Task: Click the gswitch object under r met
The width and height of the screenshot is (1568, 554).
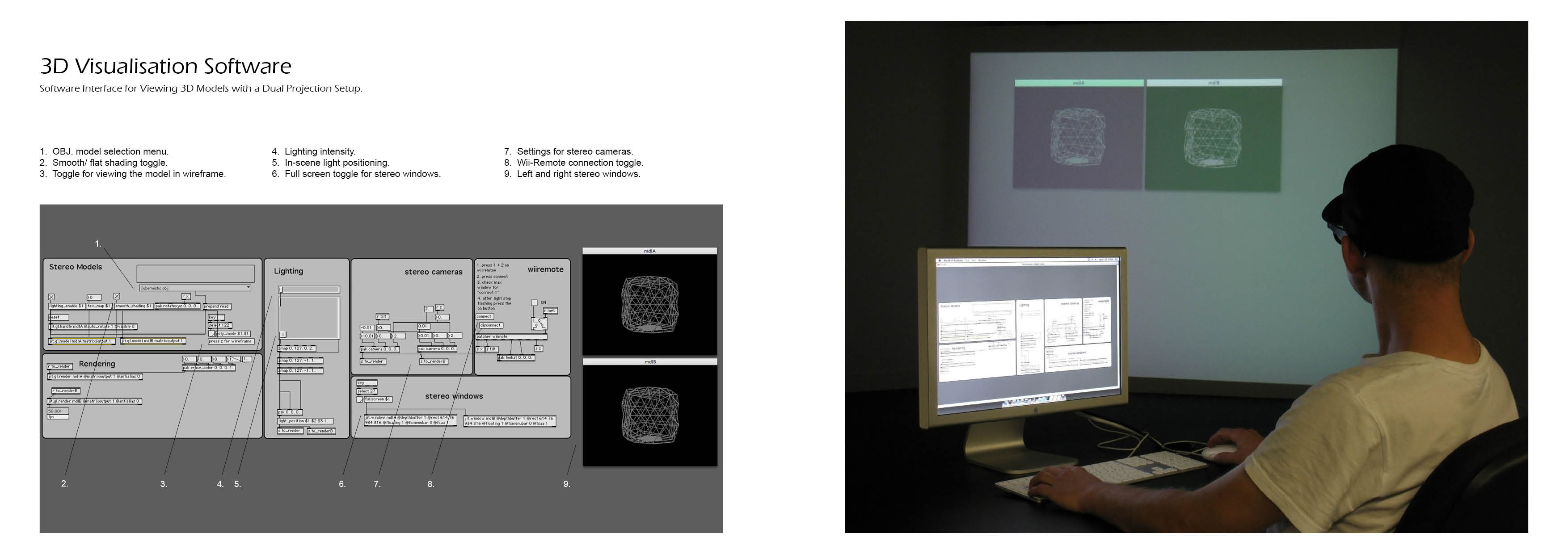Action: pyautogui.click(x=539, y=323)
